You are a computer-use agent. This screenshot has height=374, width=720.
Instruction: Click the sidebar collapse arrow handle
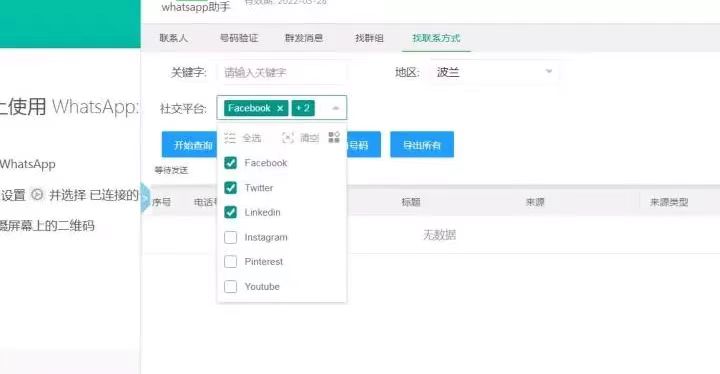pos(145,198)
